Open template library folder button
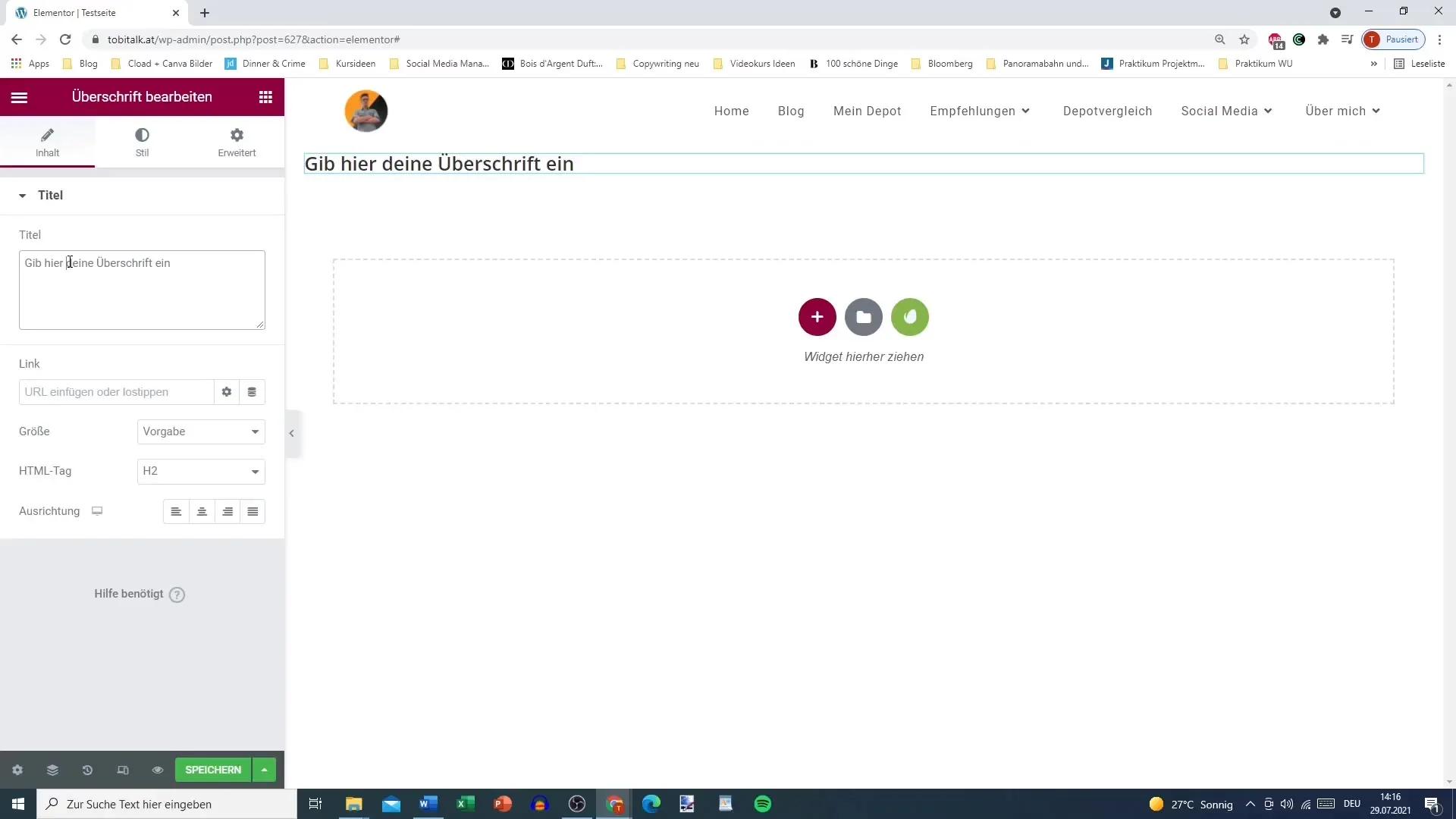 (864, 317)
